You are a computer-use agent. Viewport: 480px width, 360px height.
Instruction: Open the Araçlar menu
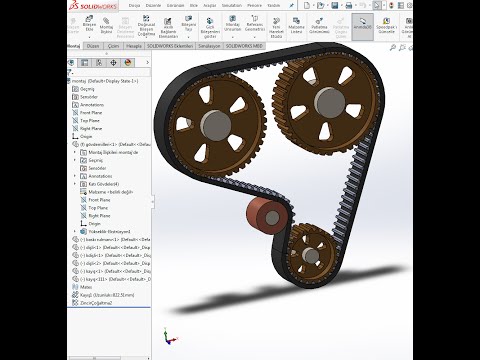click(210, 6)
